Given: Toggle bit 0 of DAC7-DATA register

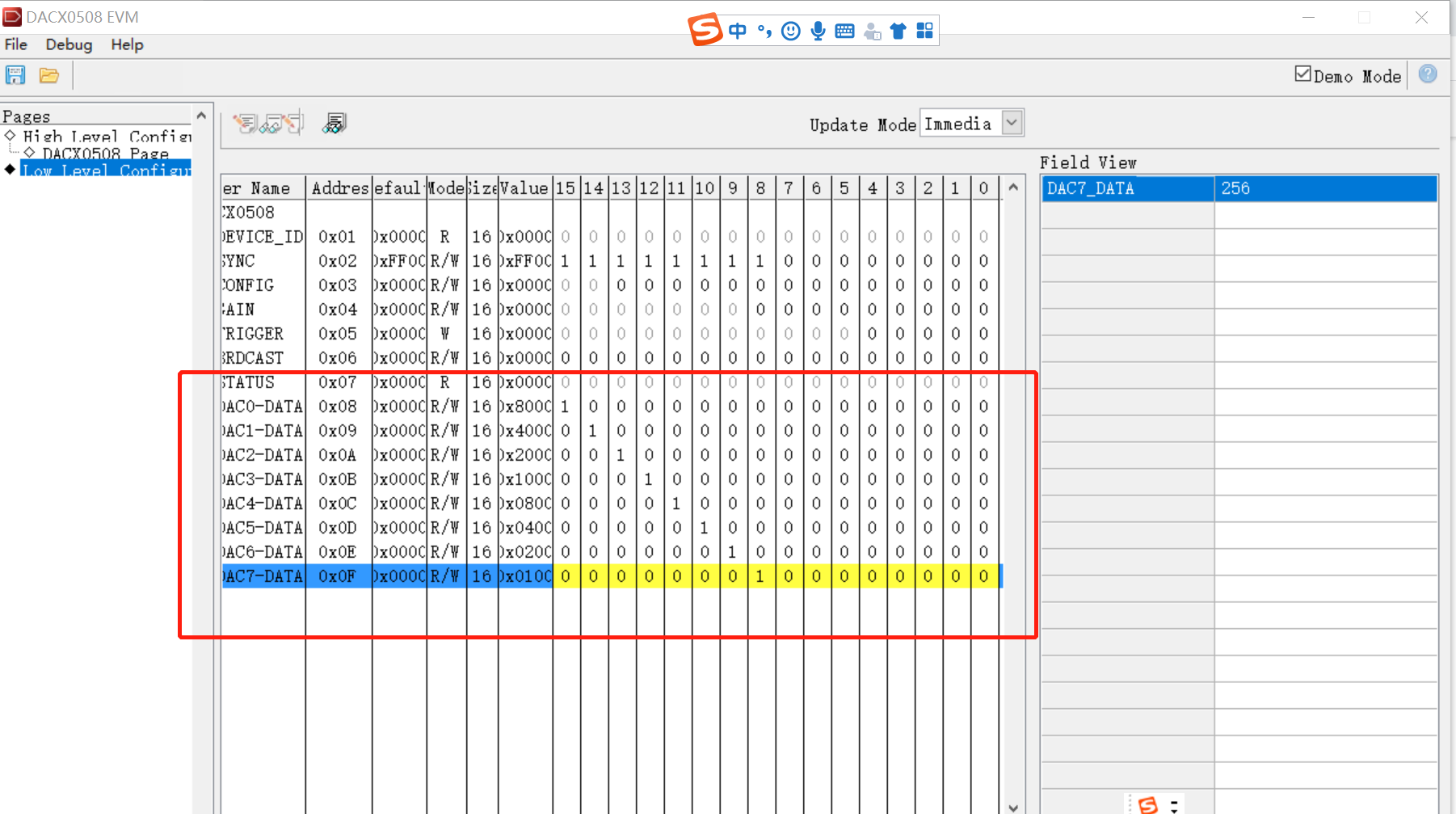Looking at the screenshot, I should click(983, 576).
